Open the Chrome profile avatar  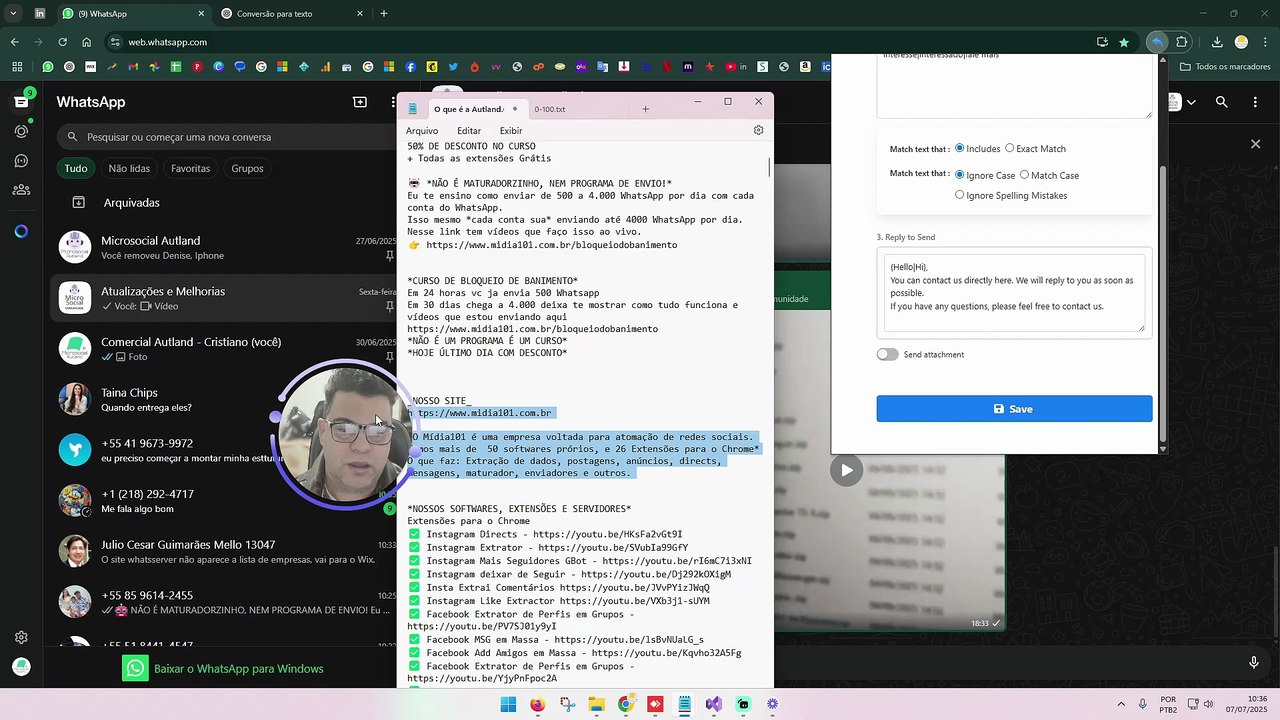click(x=1241, y=42)
